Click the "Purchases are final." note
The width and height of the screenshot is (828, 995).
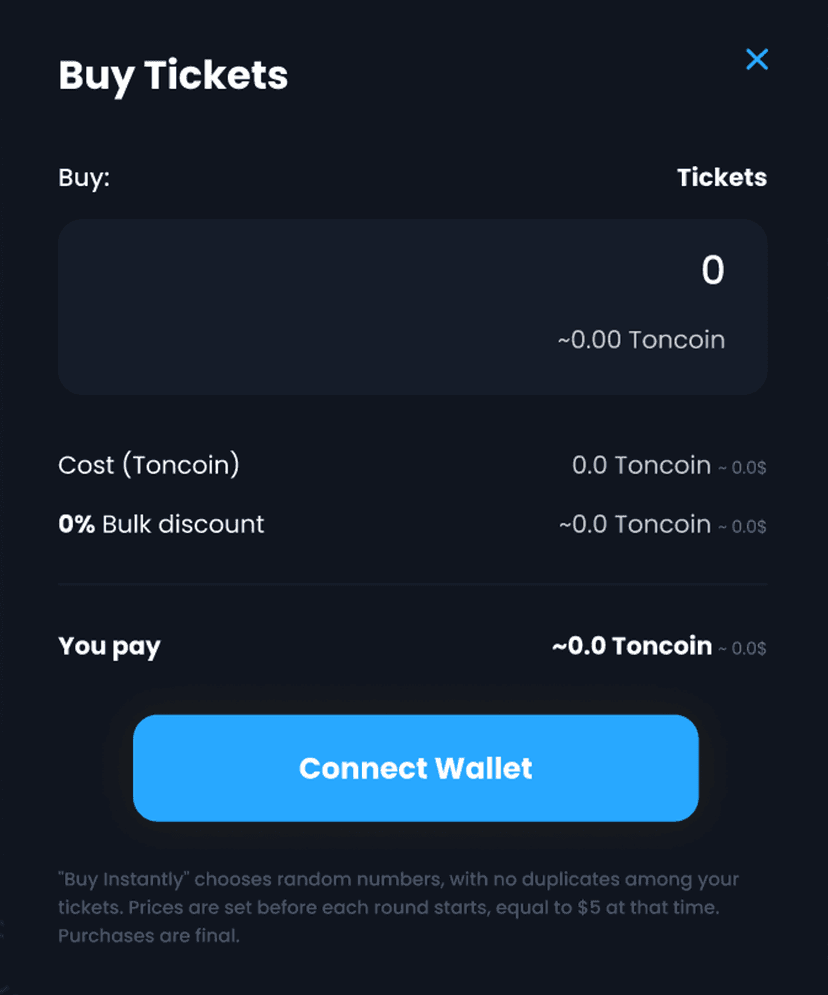(x=149, y=937)
